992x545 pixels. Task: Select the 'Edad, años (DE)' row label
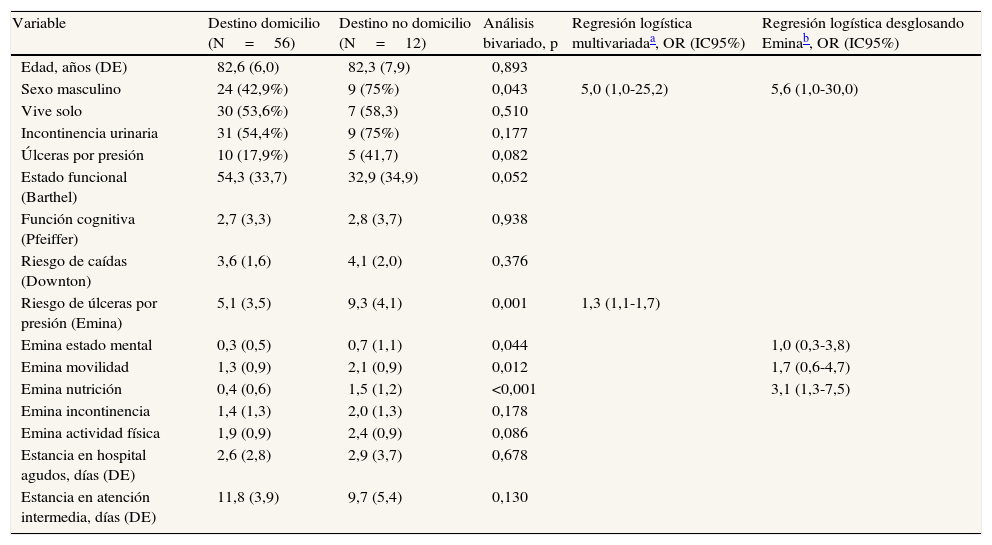point(74,67)
